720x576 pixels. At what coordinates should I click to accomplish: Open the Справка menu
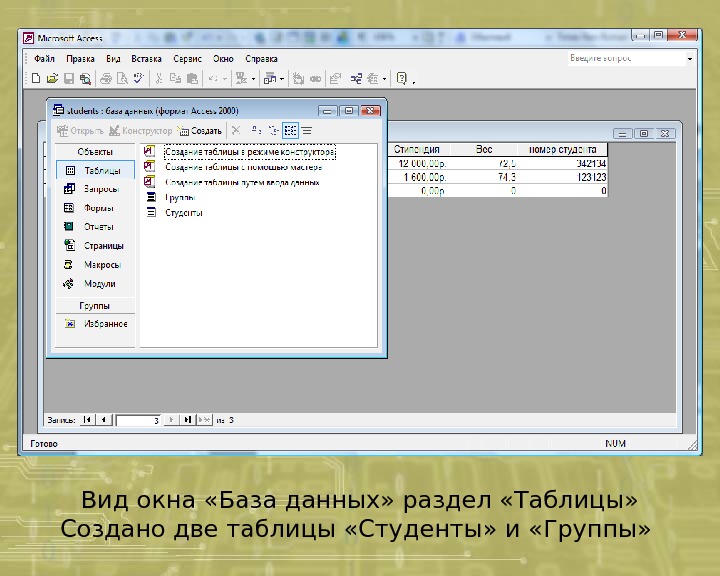click(261, 59)
